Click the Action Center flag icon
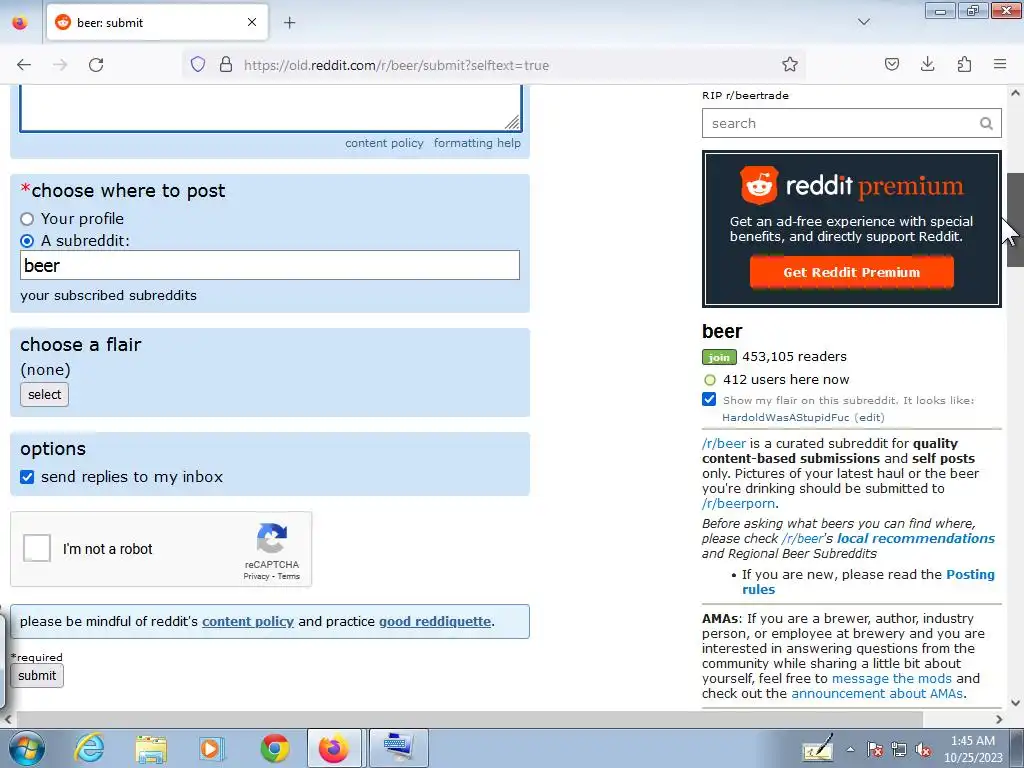The height and width of the screenshot is (768, 1024). tap(875, 750)
